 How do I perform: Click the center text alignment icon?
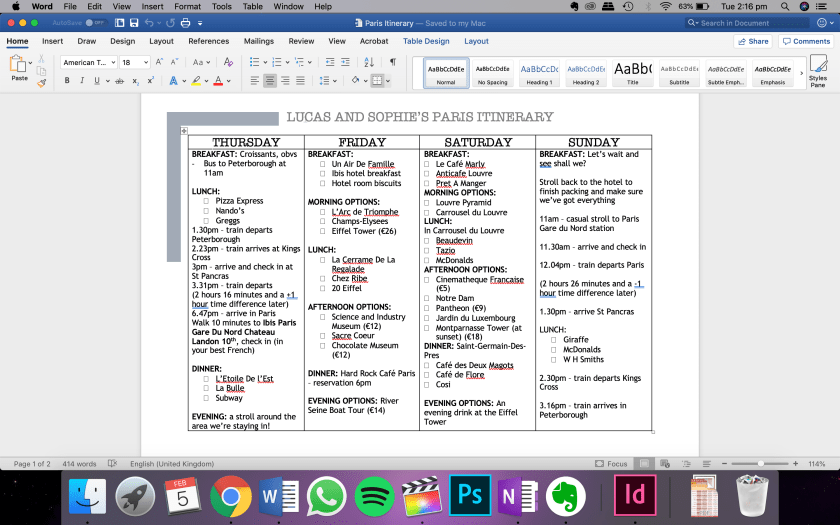click(x=270, y=81)
